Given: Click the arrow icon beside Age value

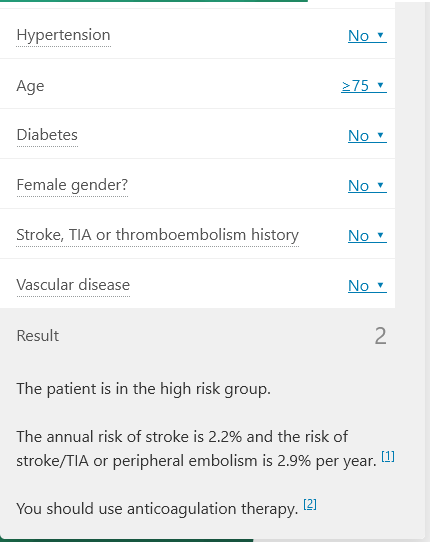Looking at the screenshot, I should coord(380,85).
